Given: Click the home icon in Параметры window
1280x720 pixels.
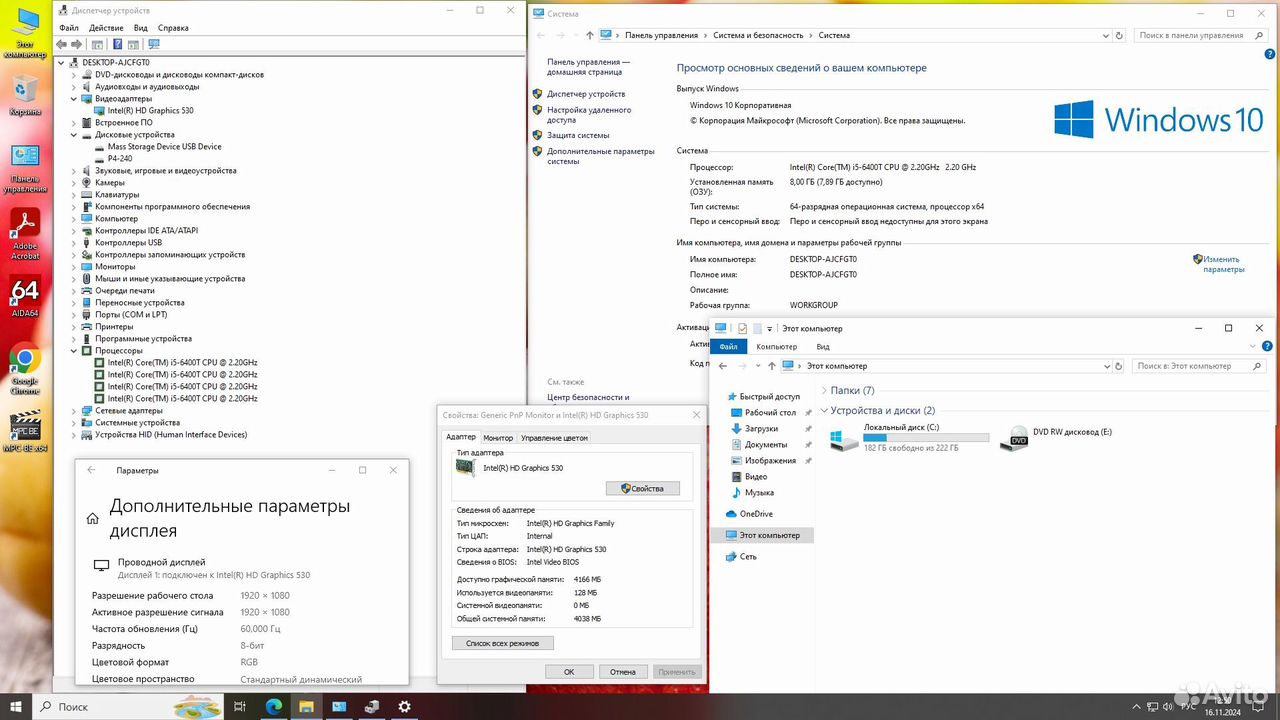Looking at the screenshot, I should [93, 518].
